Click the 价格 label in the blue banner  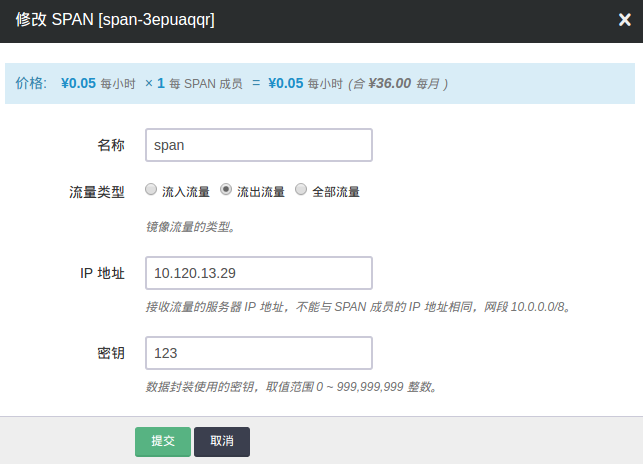(x=31, y=84)
